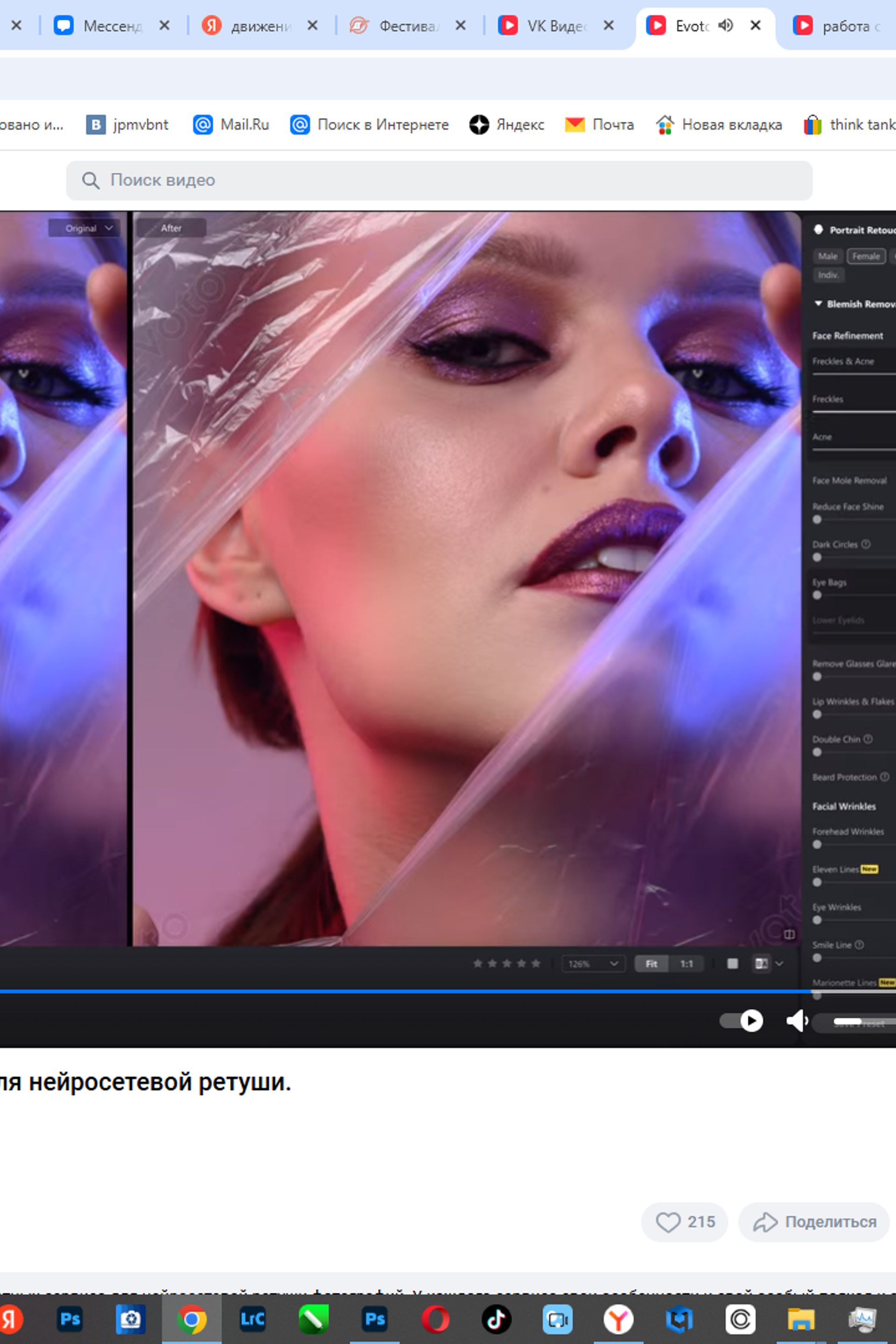Open Lightroom Classic from the taskbar
This screenshot has width=896, height=1344.
[252, 1319]
